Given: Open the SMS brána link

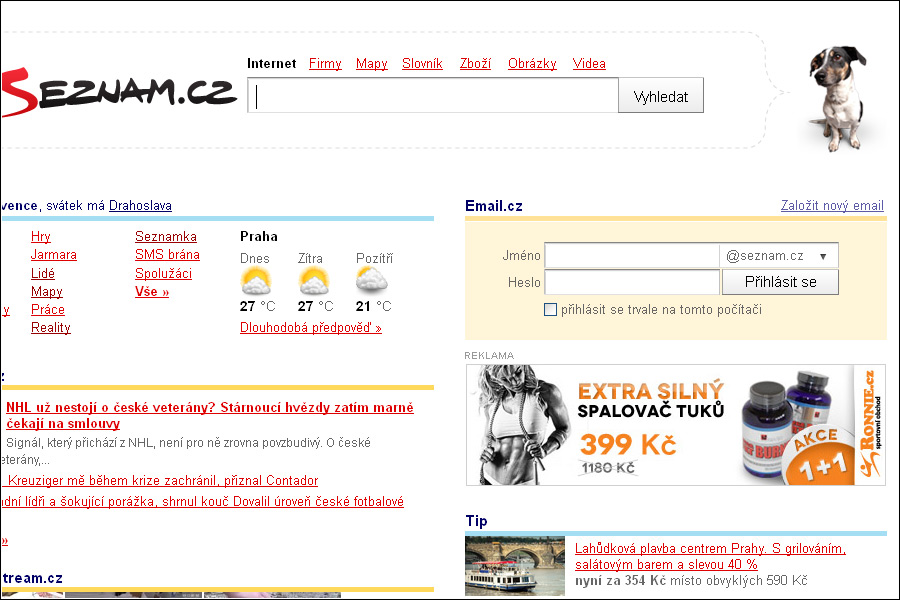Looking at the screenshot, I should (x=167, y=255).
